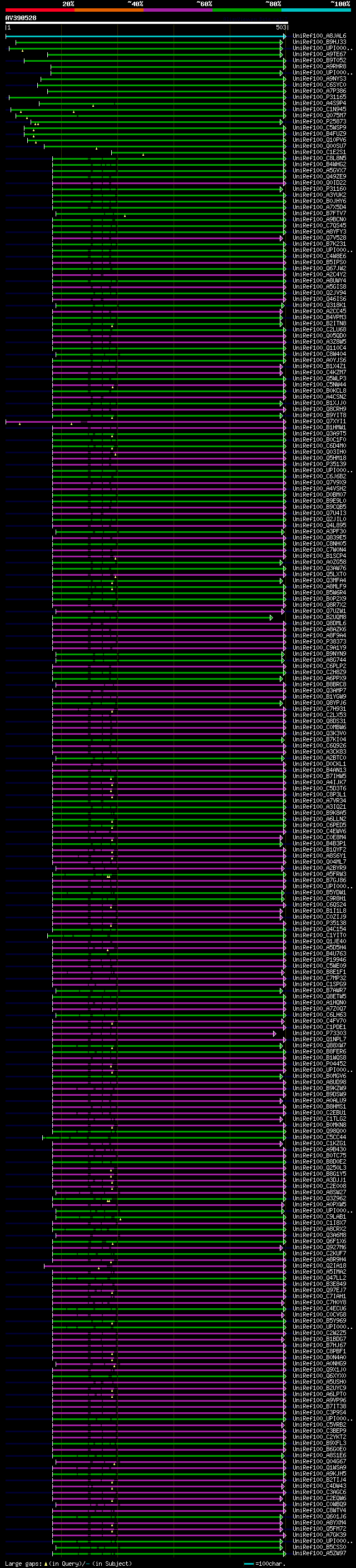Pick the UniRef100_Q8CRH9 hit
356x1568 pixels.
[319, 409]
